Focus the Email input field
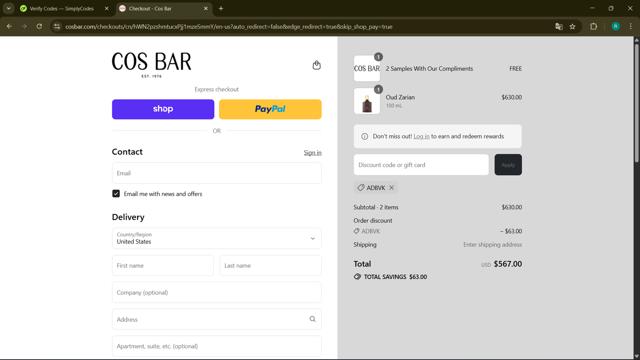The height and width of the screenshot is (360, 640). [x=217, y=173]
